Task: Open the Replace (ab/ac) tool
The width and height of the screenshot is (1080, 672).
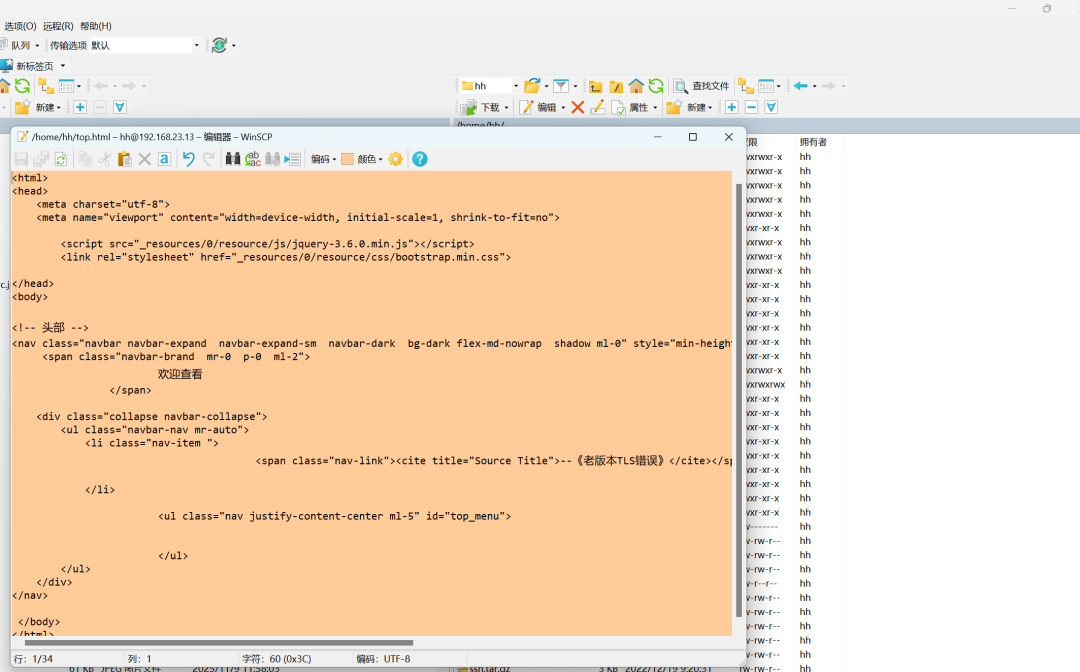Action: tap(253, 159)
